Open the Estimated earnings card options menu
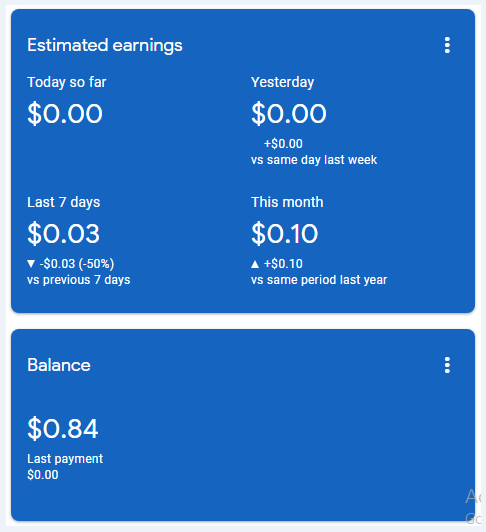The width and height of the screenshot is (486, 532). [x=447, y=45]
